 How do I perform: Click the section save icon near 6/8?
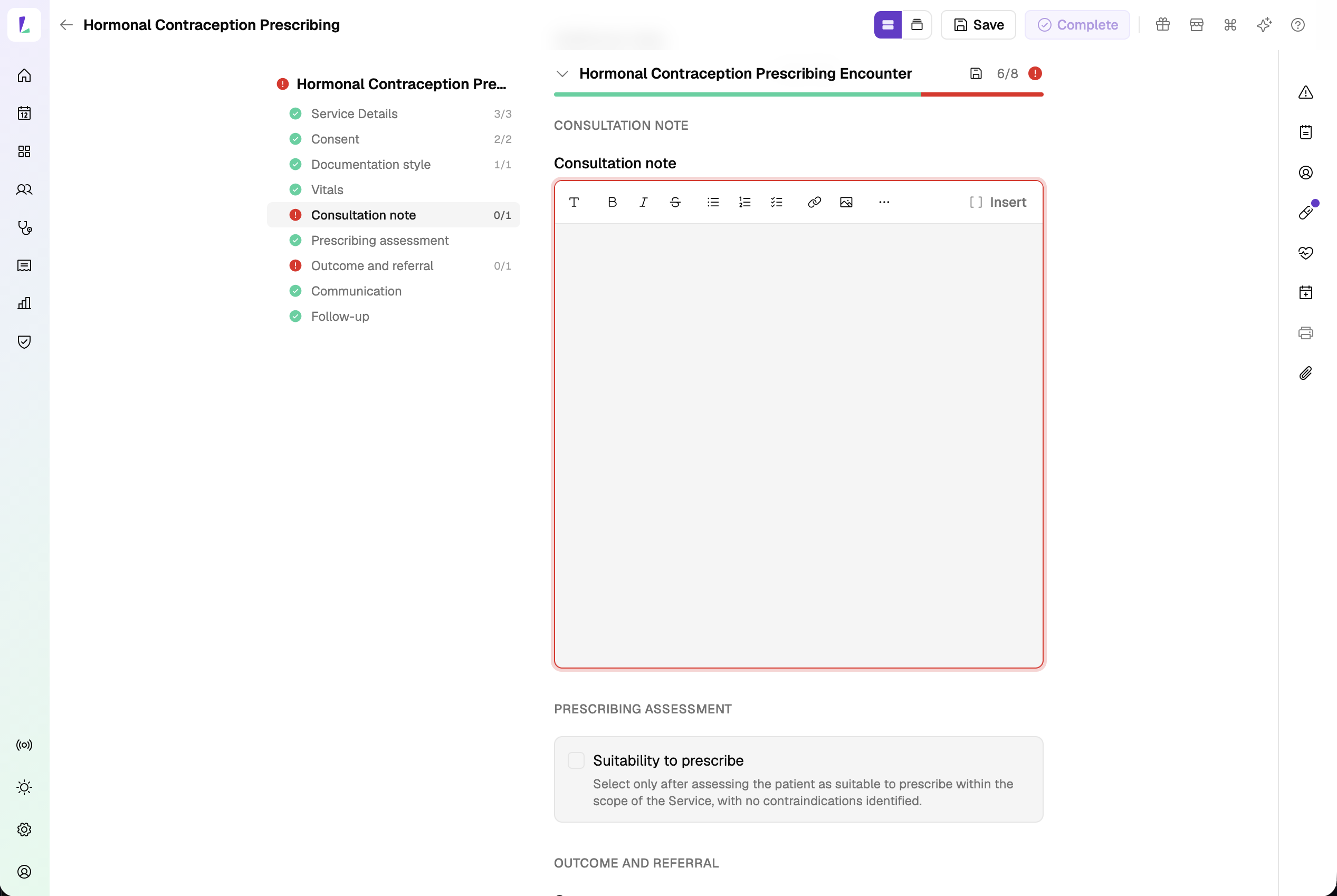pos(976,74)
